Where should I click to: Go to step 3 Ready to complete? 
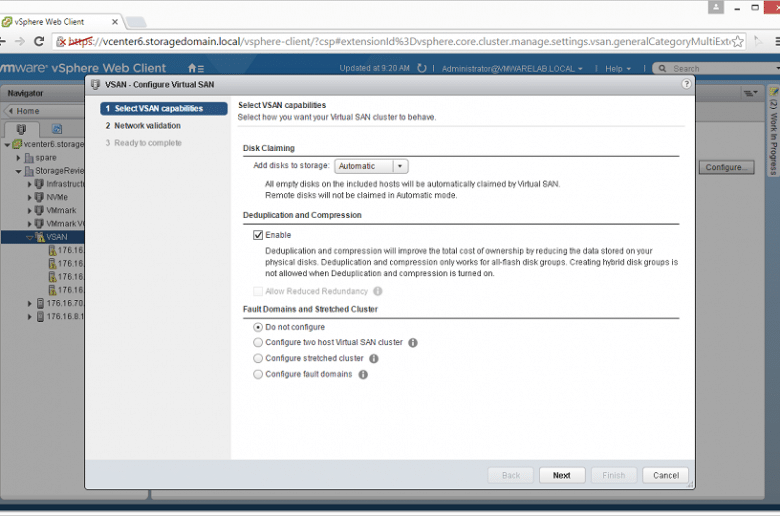point(143,143)
